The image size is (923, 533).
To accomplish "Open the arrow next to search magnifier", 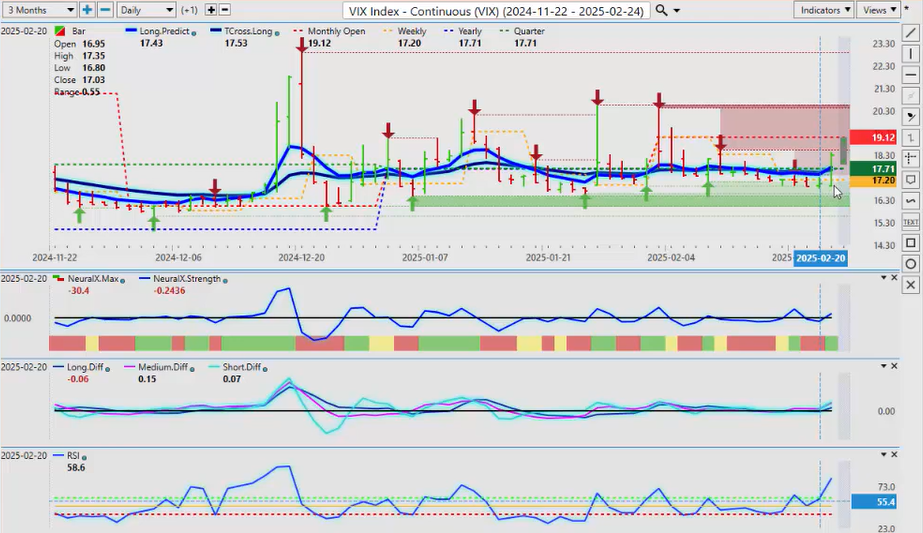I will coord(676,11).
